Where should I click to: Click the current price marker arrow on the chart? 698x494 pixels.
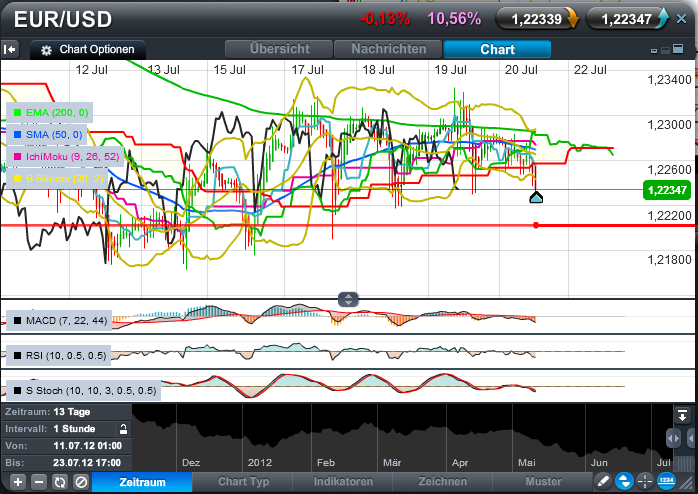pyautogui.click(x=536, y=197)
